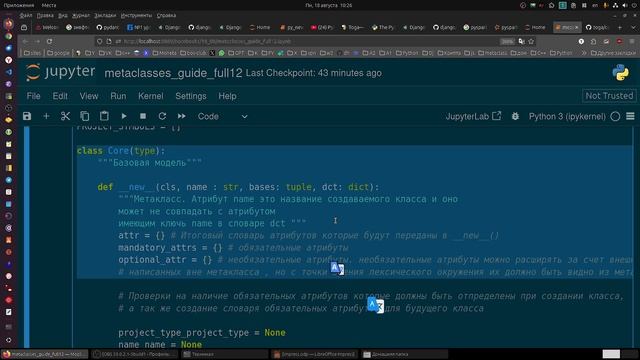
Task: Open the Jupyter View menu
Action: (x=89, y=96)
